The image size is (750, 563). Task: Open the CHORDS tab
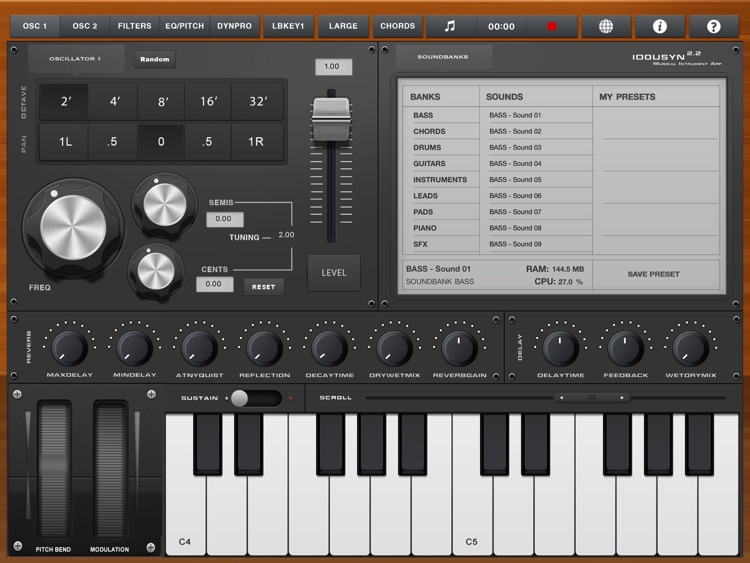coord(397,26)
